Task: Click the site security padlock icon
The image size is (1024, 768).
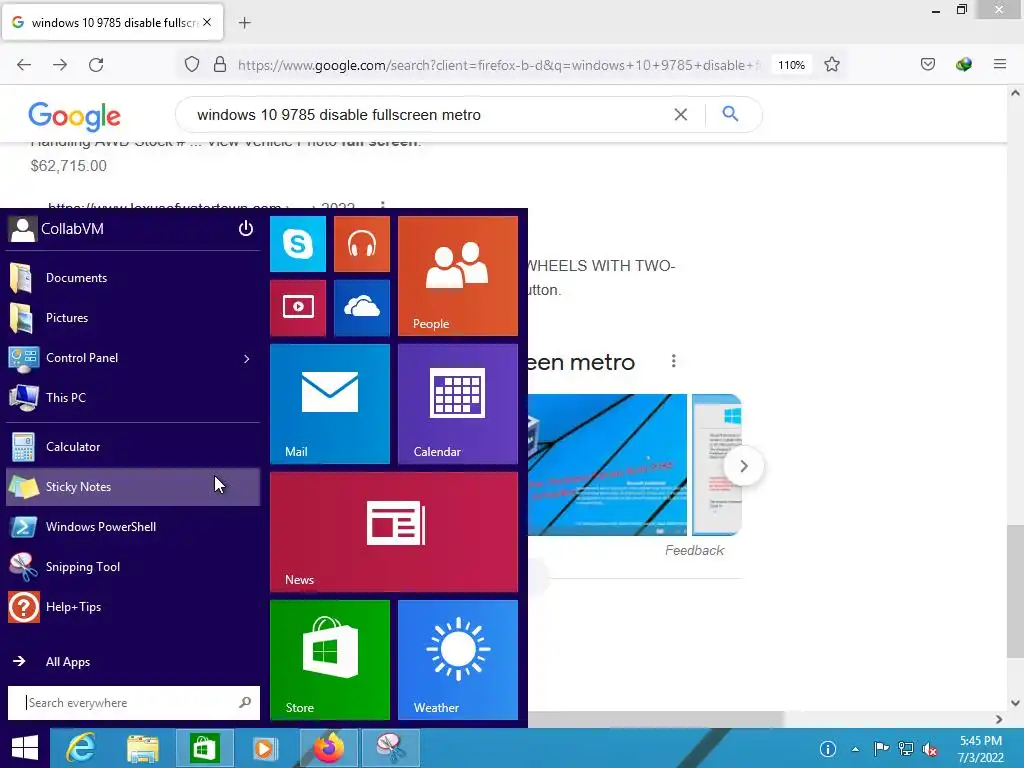Action: [x=220, y=65]
